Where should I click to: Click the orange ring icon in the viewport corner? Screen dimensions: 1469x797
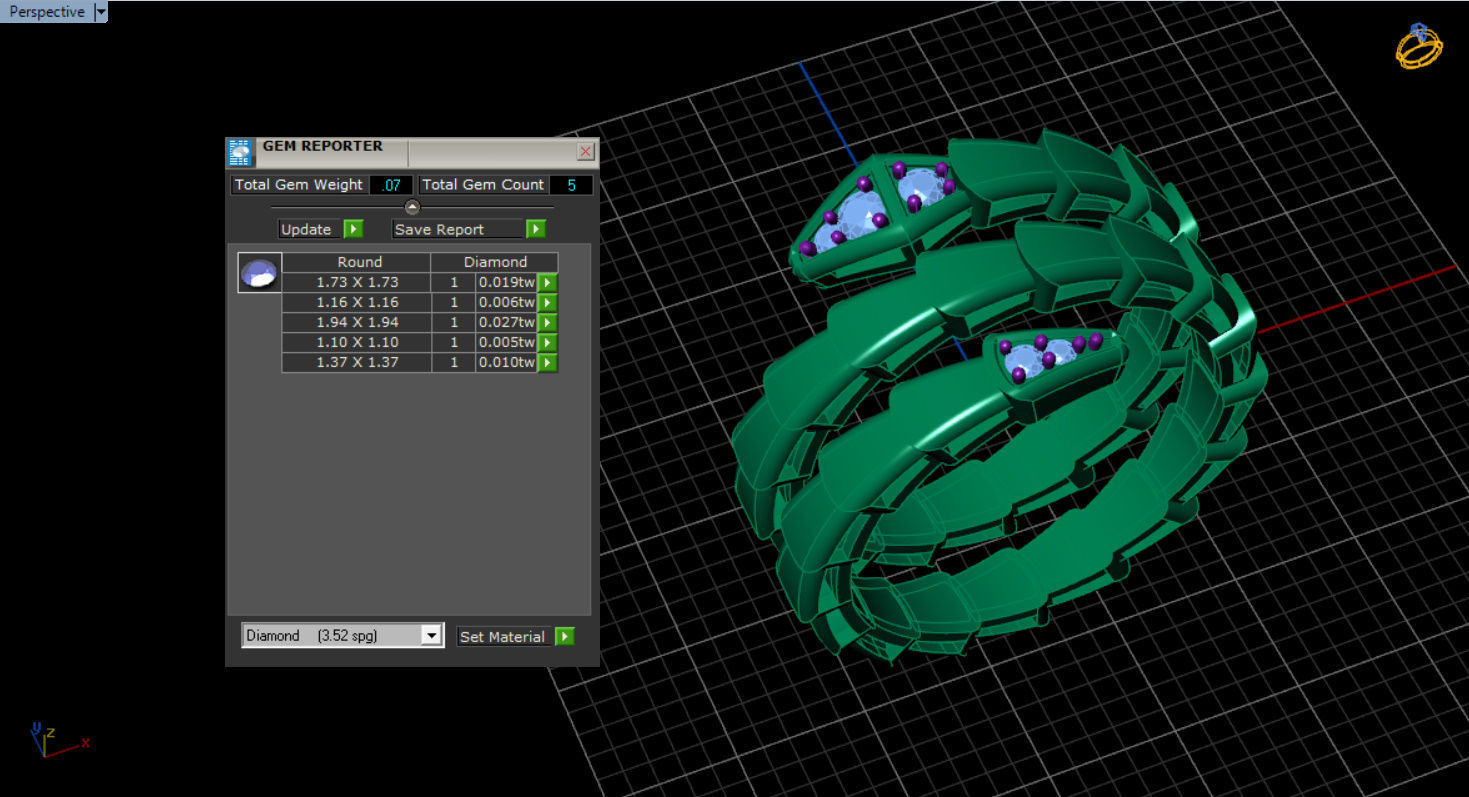click(x=1419, y=46)
